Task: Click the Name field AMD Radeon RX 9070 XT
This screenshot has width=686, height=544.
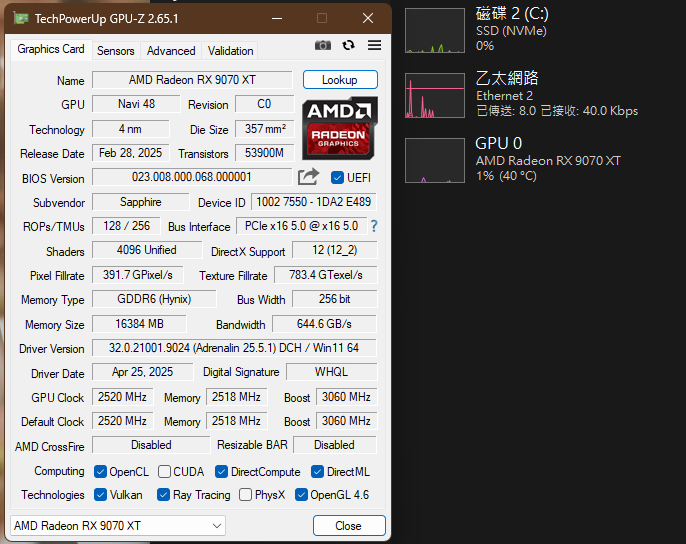Action: [x=192, y=80]
